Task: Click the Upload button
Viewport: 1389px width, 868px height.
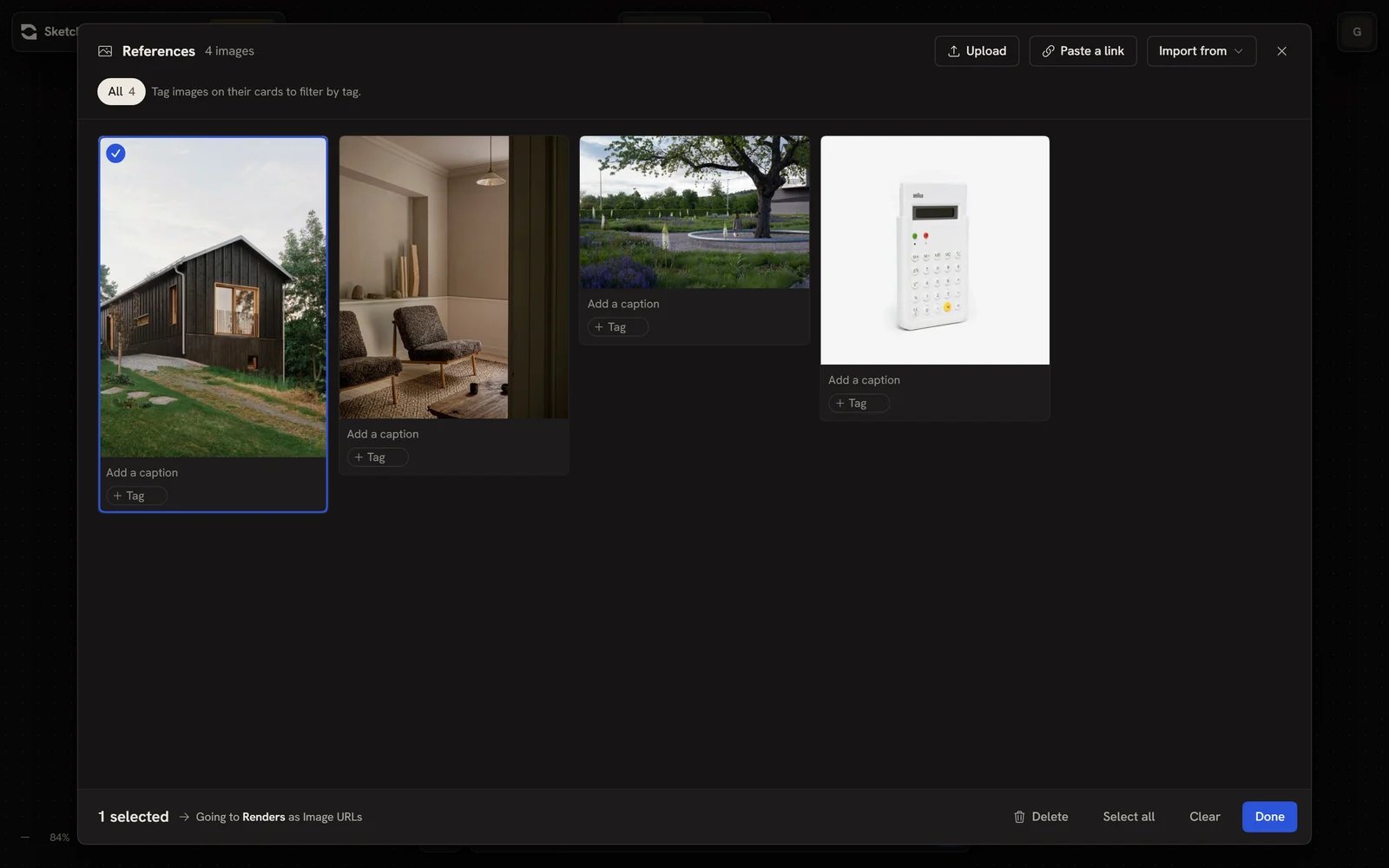Action: [x=977, y=51]
